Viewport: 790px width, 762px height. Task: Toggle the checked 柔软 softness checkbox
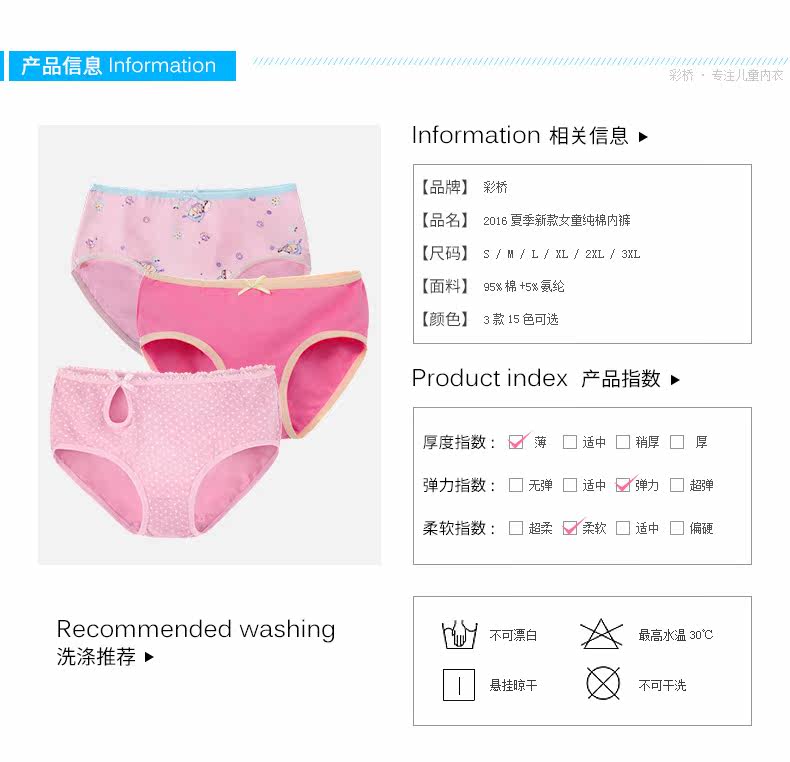(x=570, y=528)
